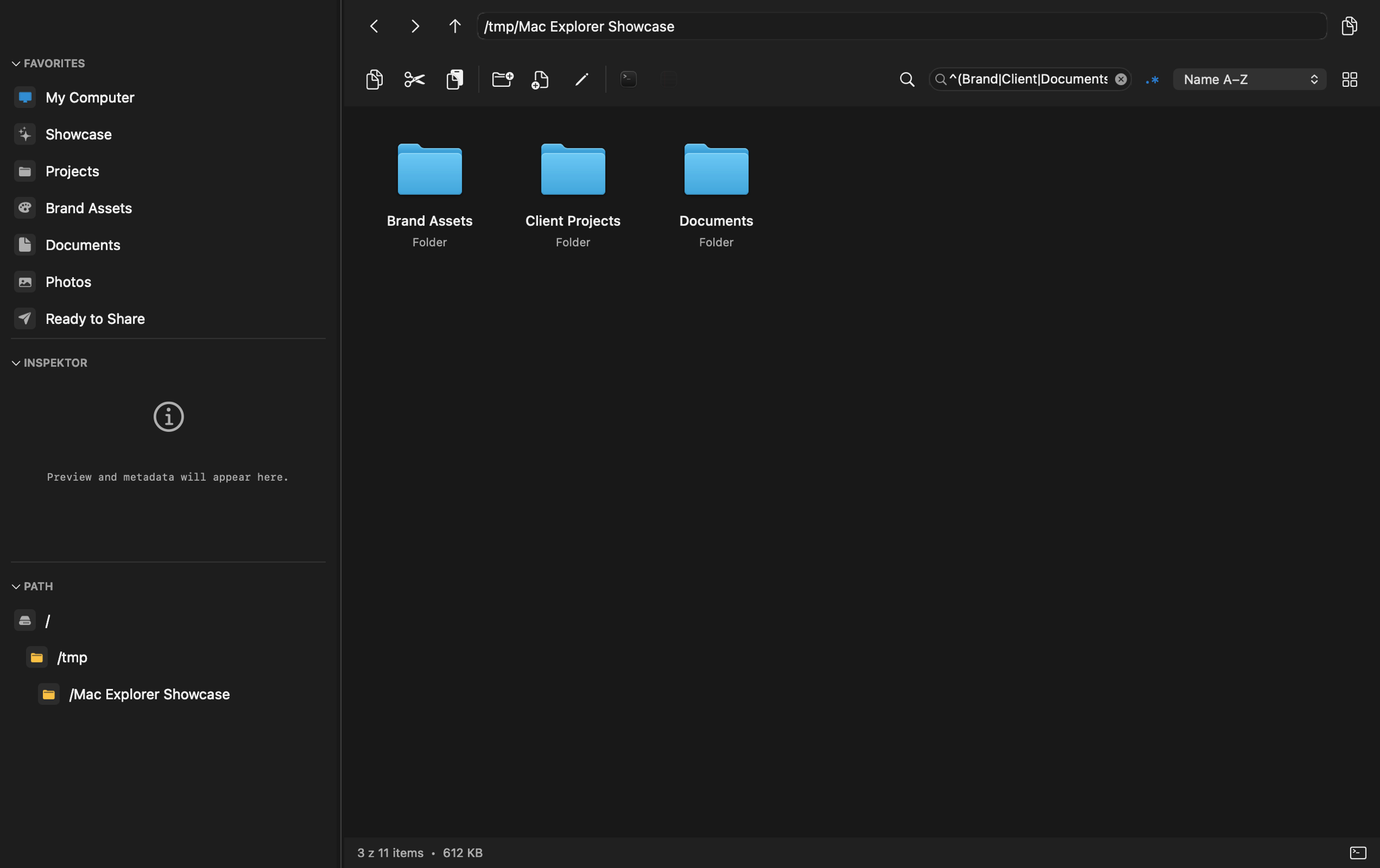Click the inspector info icon
The height and width of the screenshot is (868, 1380).
pyautogui.click(x=169, y=417)
